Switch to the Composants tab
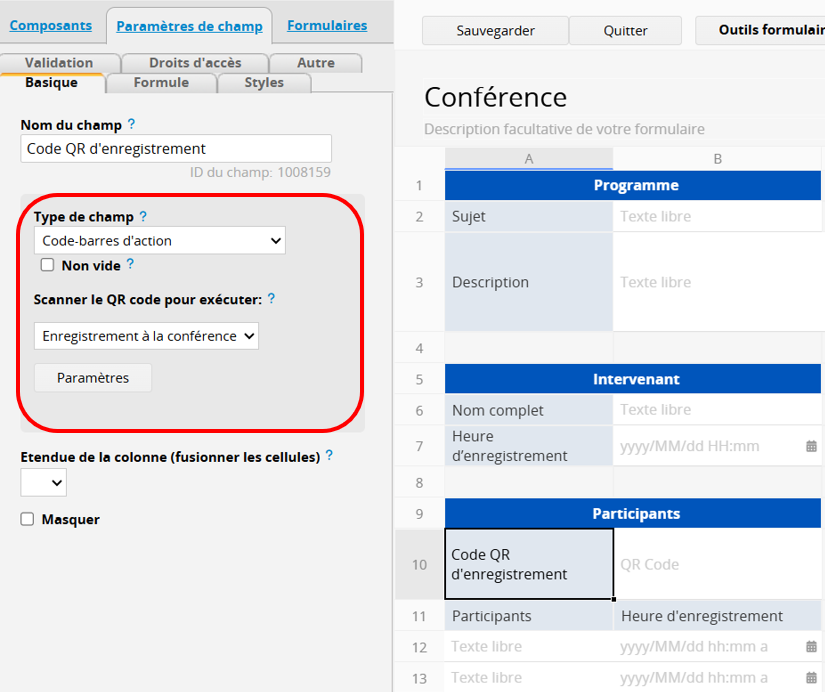Screen dimensions: 825x692 tap(50, 26)
